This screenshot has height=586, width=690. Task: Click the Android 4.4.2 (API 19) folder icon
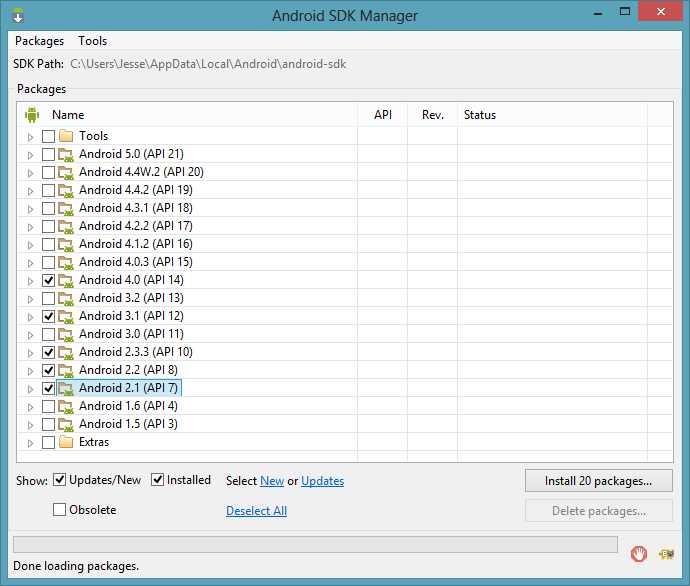(67, 190)
